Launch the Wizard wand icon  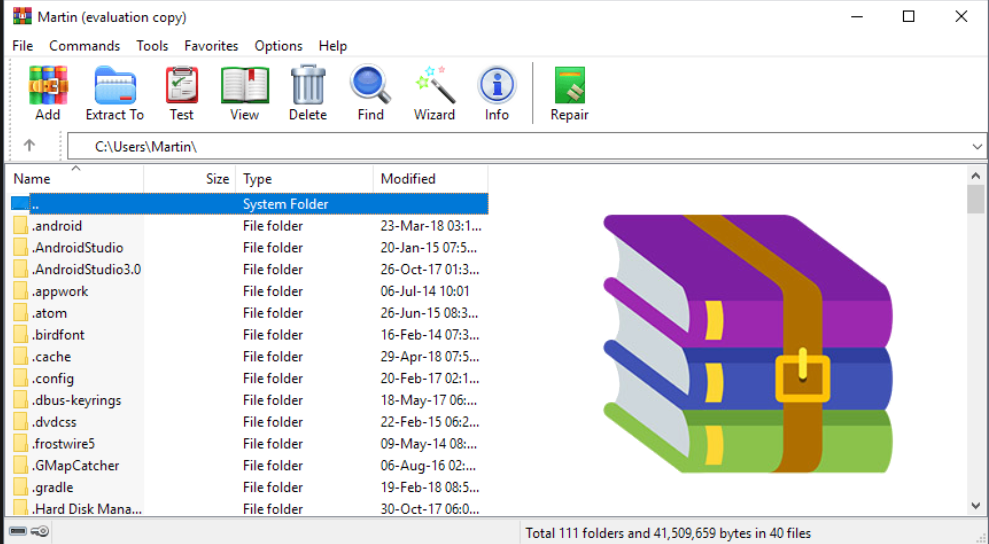pos(435,84)
